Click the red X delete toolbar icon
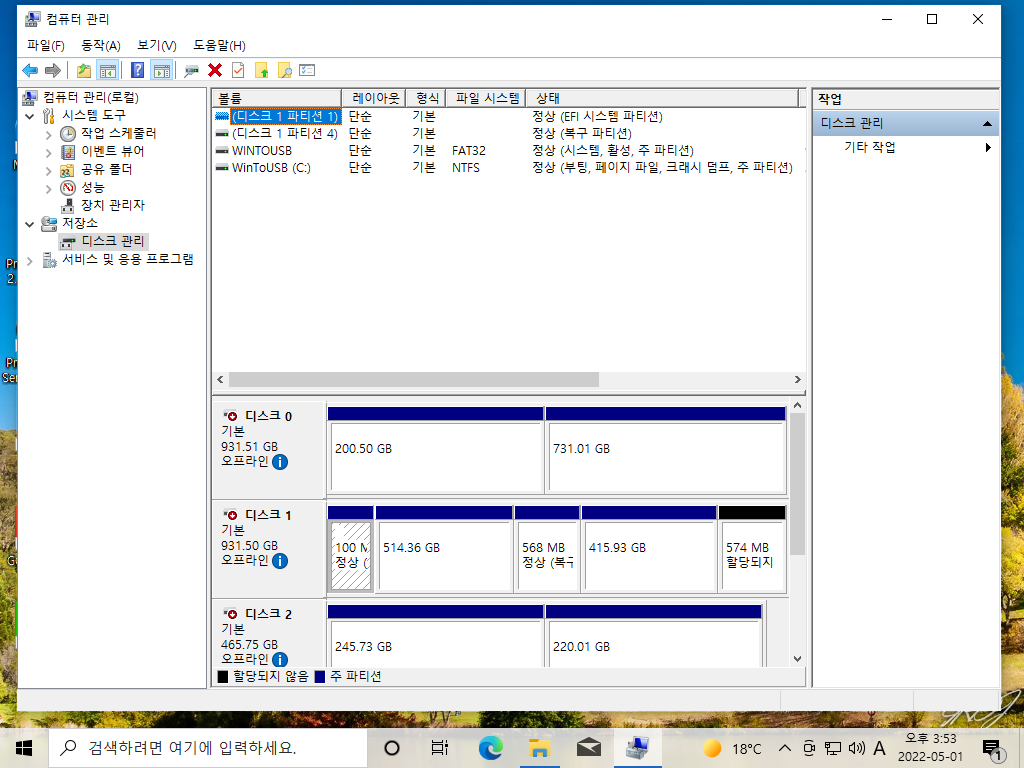 (215, 71)
